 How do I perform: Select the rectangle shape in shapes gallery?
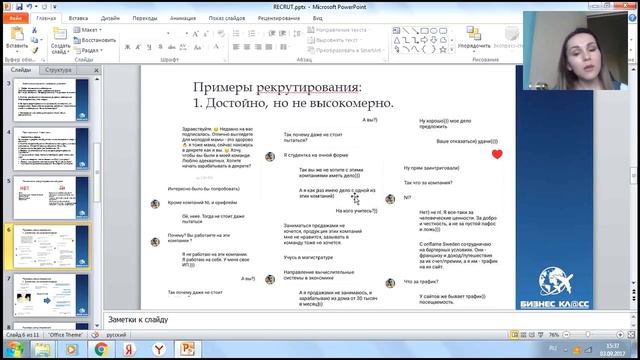click(x=424, y=31)
